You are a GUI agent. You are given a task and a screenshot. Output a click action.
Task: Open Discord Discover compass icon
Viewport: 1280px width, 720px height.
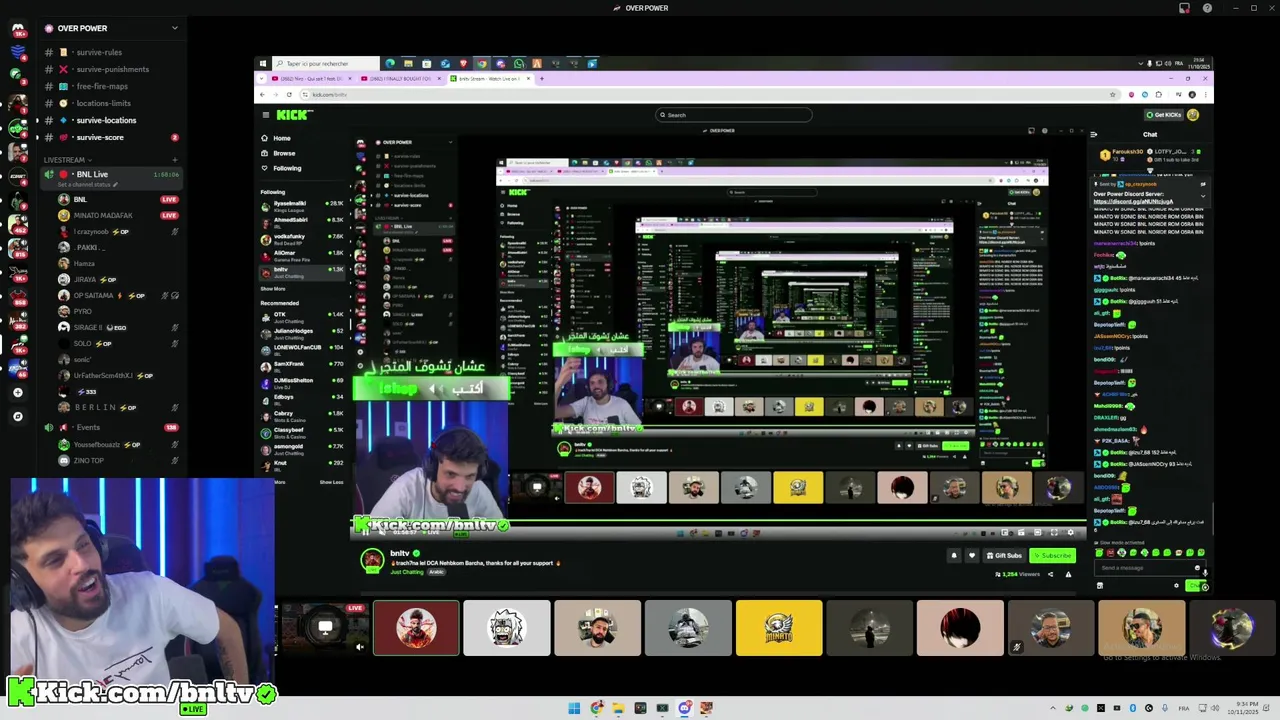[x=17, y=416]
